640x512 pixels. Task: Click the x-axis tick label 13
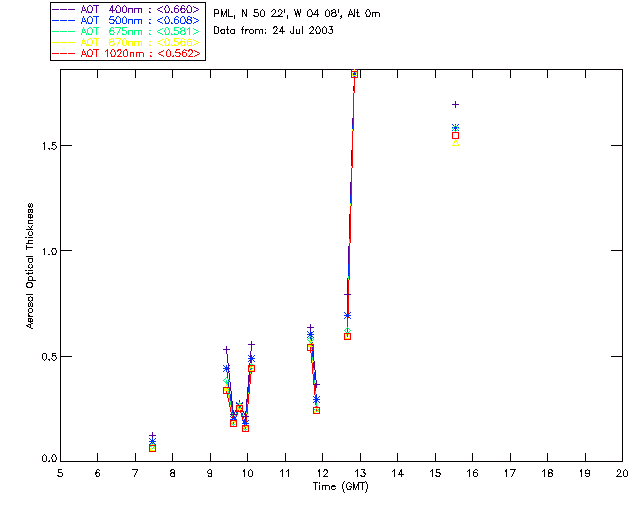(x=360, y=473)
